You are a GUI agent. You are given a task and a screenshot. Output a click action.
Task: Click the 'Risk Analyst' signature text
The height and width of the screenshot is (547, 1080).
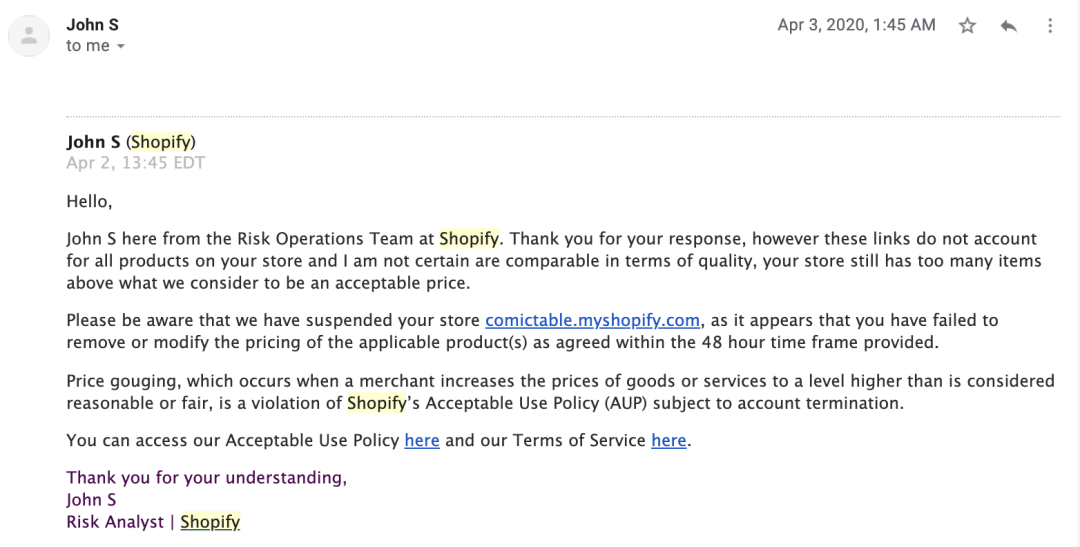click(115, 522)
